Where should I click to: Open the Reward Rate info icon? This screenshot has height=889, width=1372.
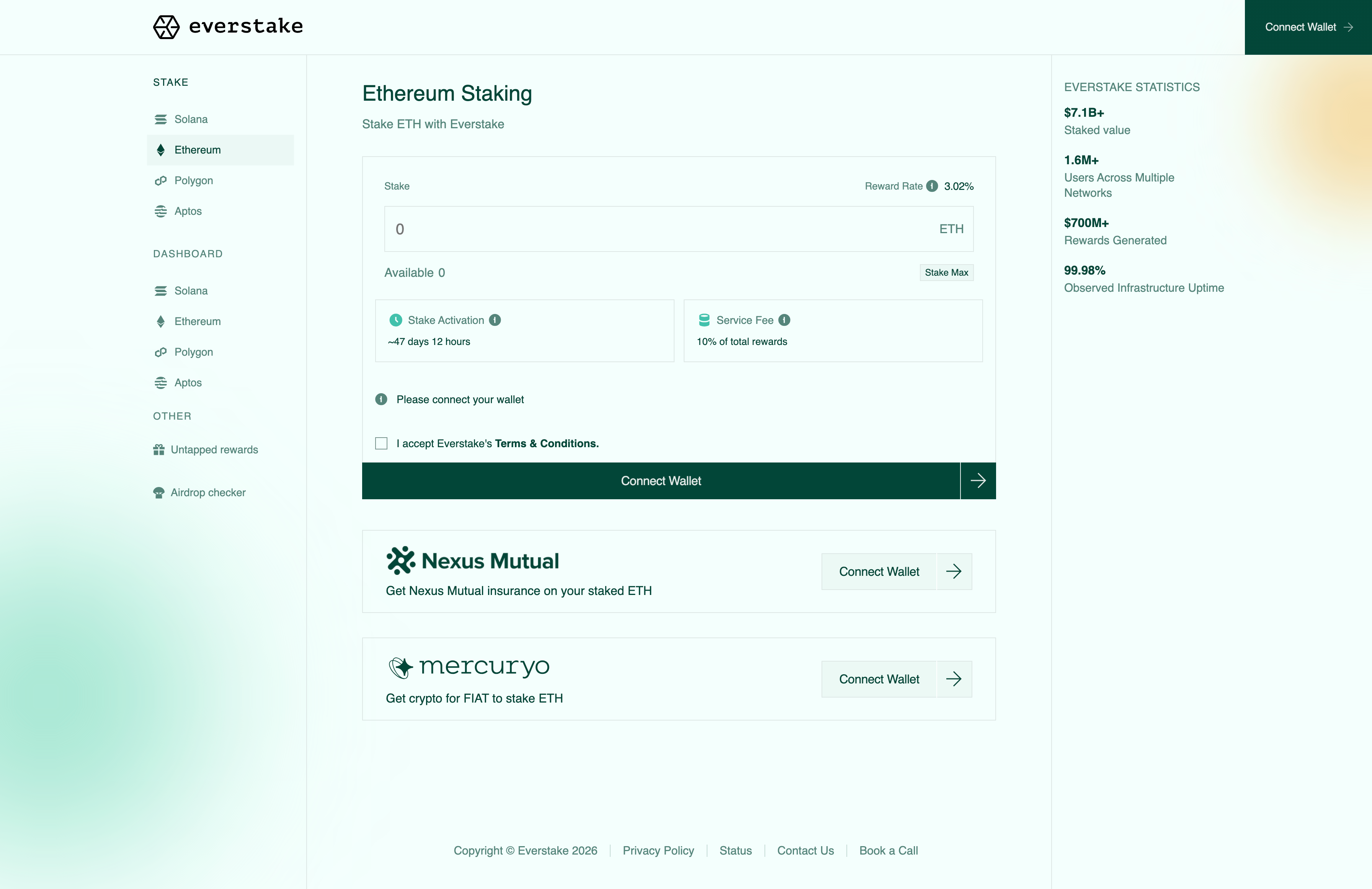tap(932, 186)
